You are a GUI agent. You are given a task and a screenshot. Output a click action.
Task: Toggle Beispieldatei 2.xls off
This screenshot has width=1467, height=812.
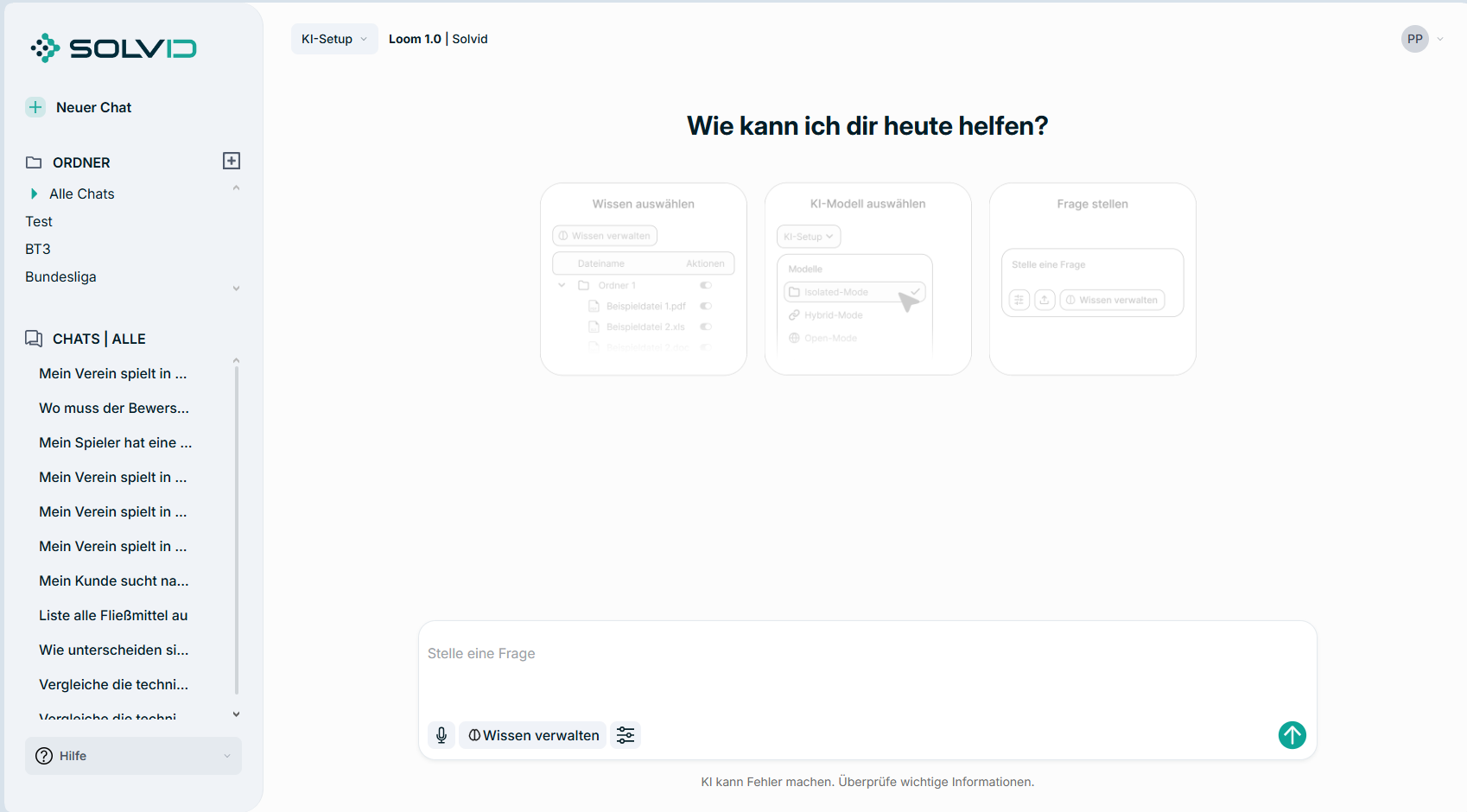coord(705,327)
